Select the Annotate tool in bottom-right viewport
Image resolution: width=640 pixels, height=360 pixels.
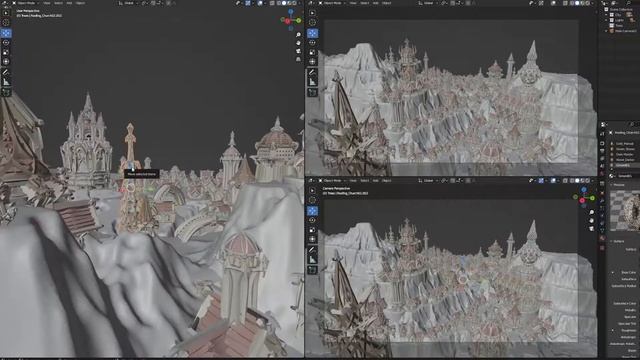[x=312, y=249]
